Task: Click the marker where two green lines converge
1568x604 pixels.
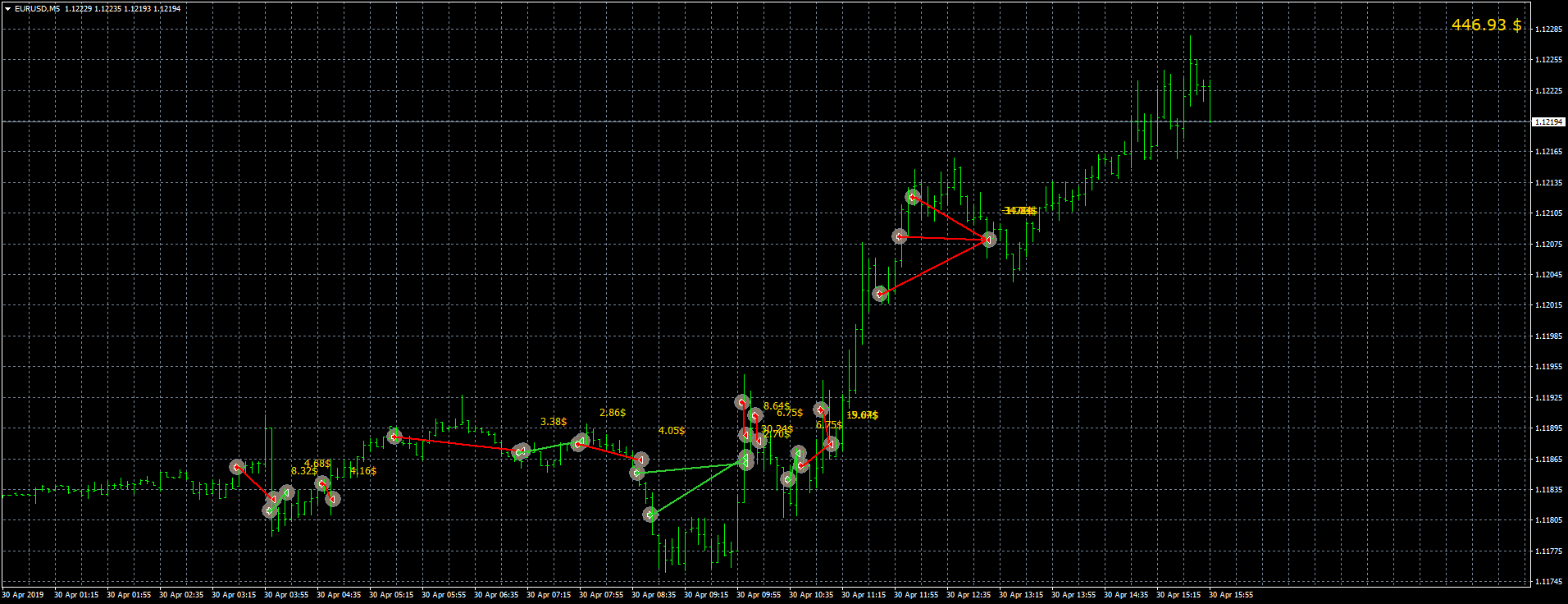Action: tap(745, 461)
